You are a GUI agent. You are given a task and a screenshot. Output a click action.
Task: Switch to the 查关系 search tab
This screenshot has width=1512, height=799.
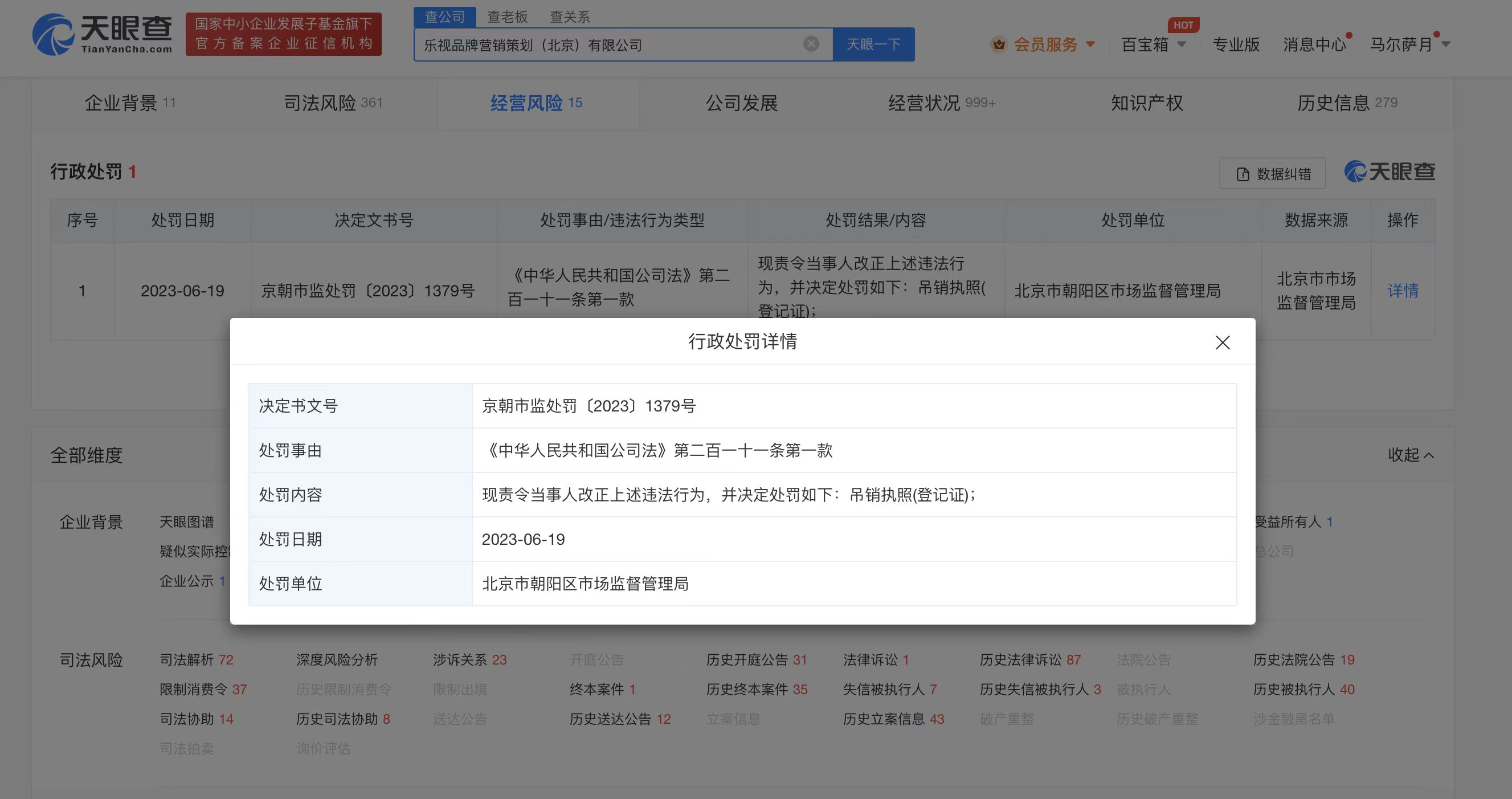click(x=569, y=17)
